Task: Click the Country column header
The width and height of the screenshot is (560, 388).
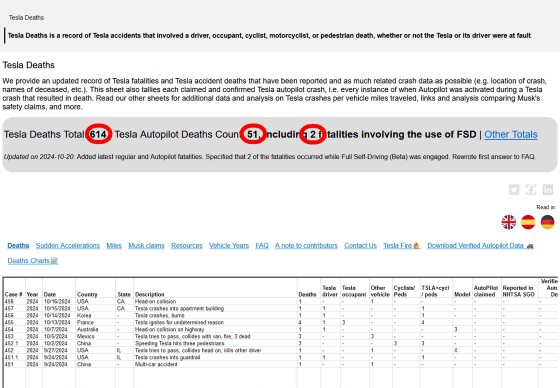Action: pyautogui.click(x=87, y=294)
